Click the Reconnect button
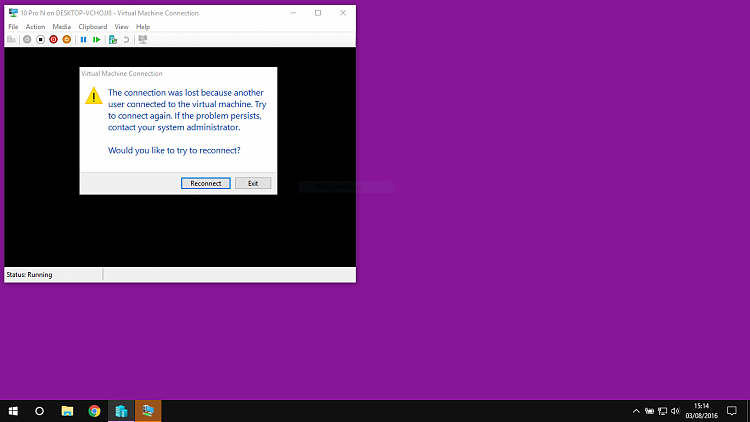 206,183
